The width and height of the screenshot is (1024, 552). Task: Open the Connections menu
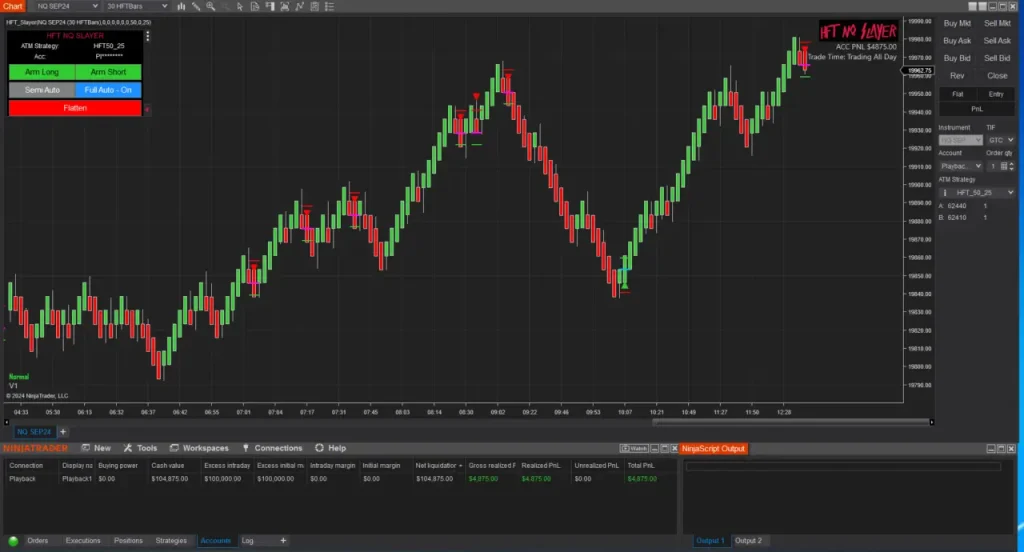point(272,448)
